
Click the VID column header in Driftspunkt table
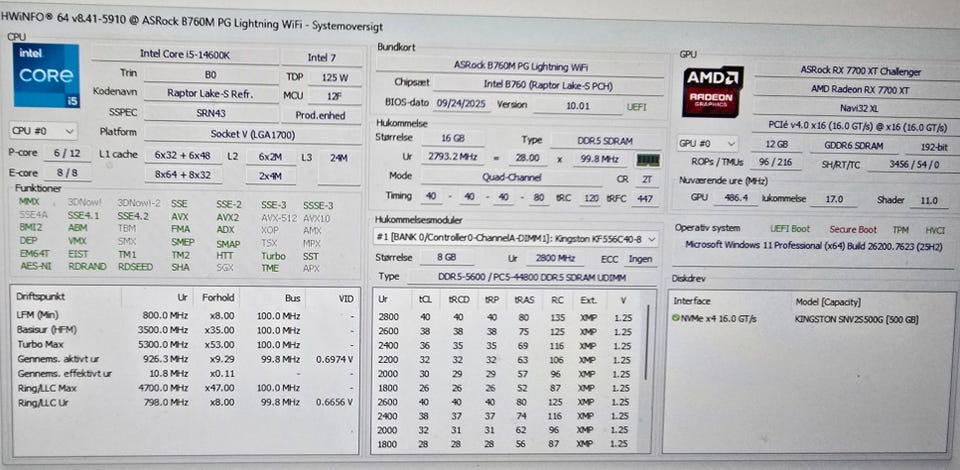point(346,298)
